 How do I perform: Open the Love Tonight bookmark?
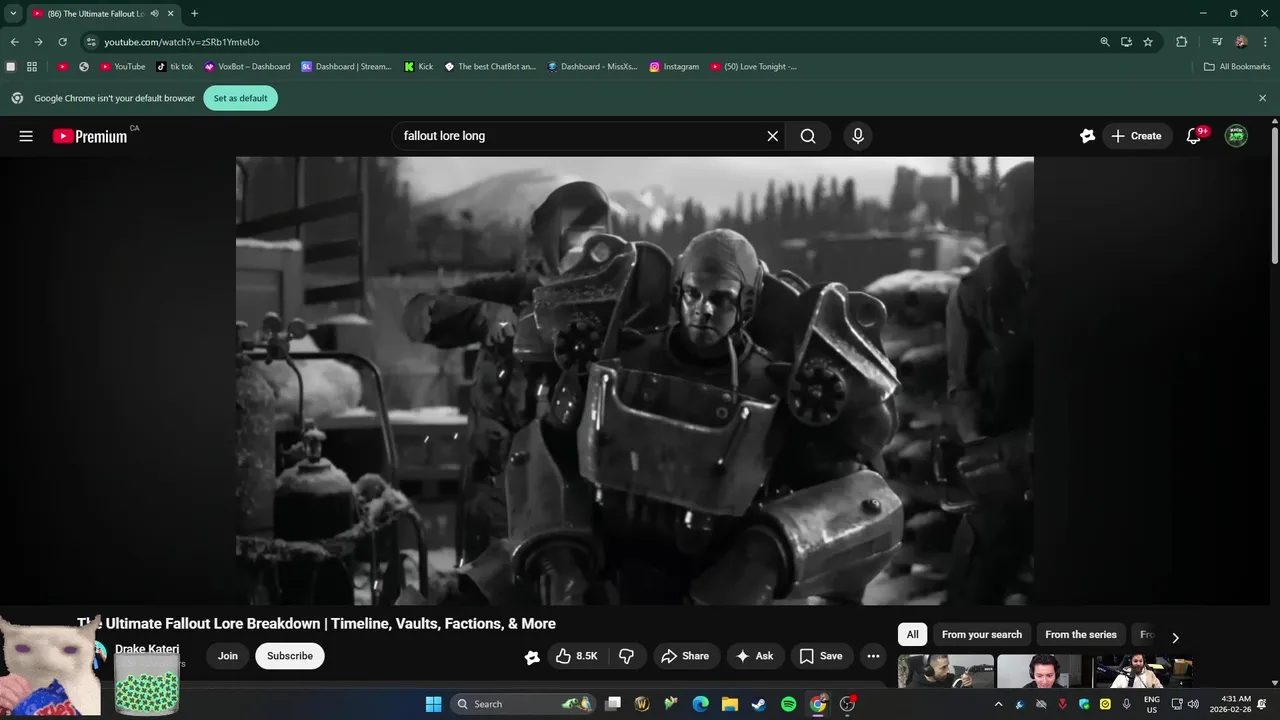pos(754,67)
